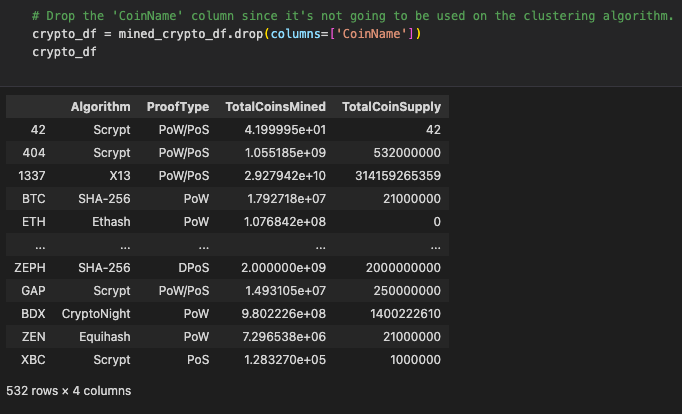Click the value '1.283270e+05'
682x414 pixels.
tap(285, 360)
